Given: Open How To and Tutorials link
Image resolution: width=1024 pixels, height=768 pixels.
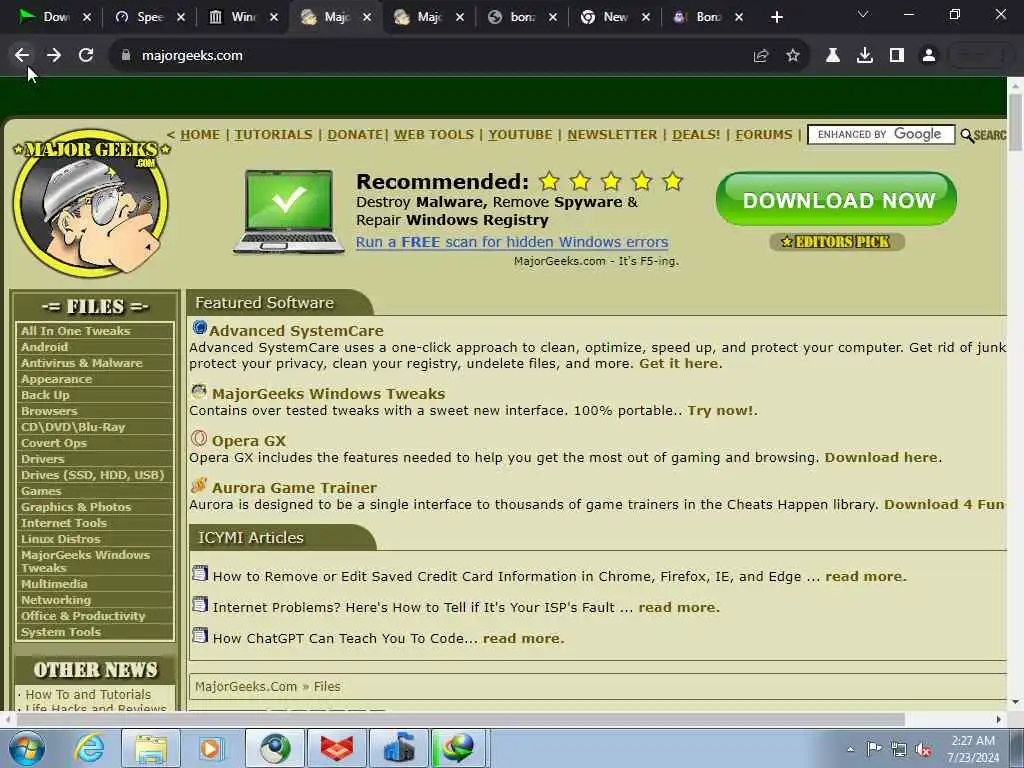Looking at the screenshot, I should point(88,695).
